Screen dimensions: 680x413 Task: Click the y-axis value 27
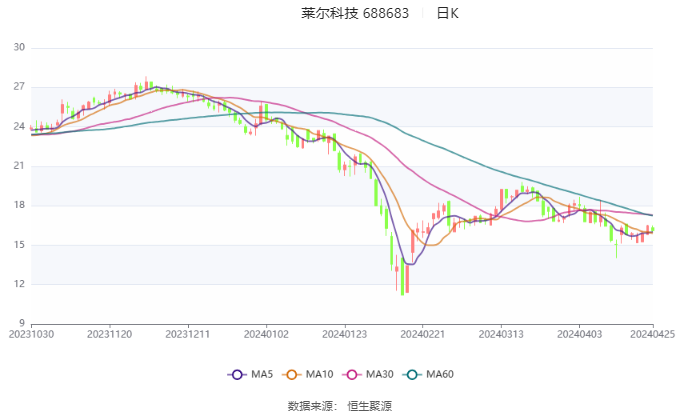19,87
